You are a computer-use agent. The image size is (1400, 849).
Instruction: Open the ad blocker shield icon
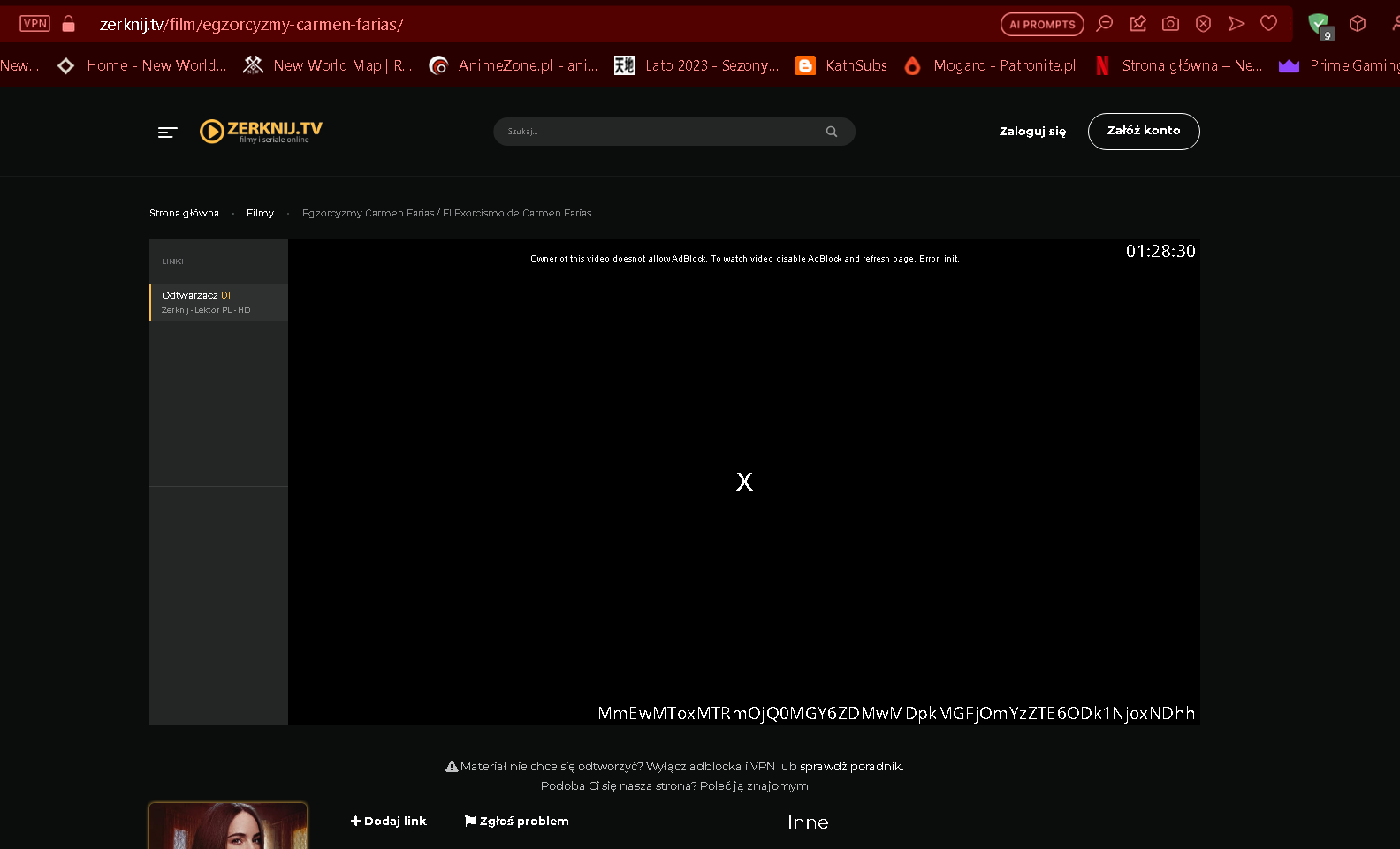click(x=1319, y=25)
